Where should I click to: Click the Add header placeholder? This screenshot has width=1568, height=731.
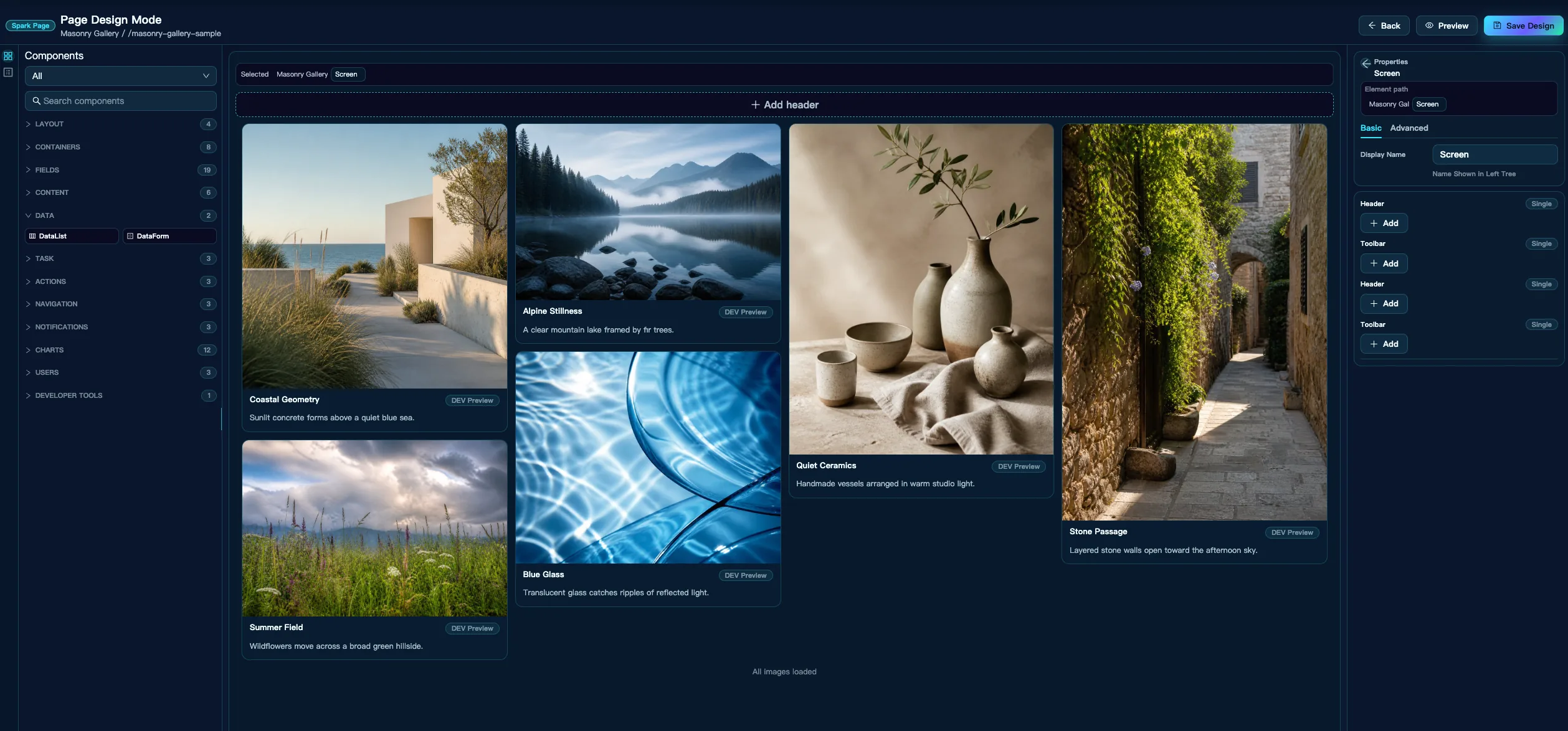coord(784,105)
